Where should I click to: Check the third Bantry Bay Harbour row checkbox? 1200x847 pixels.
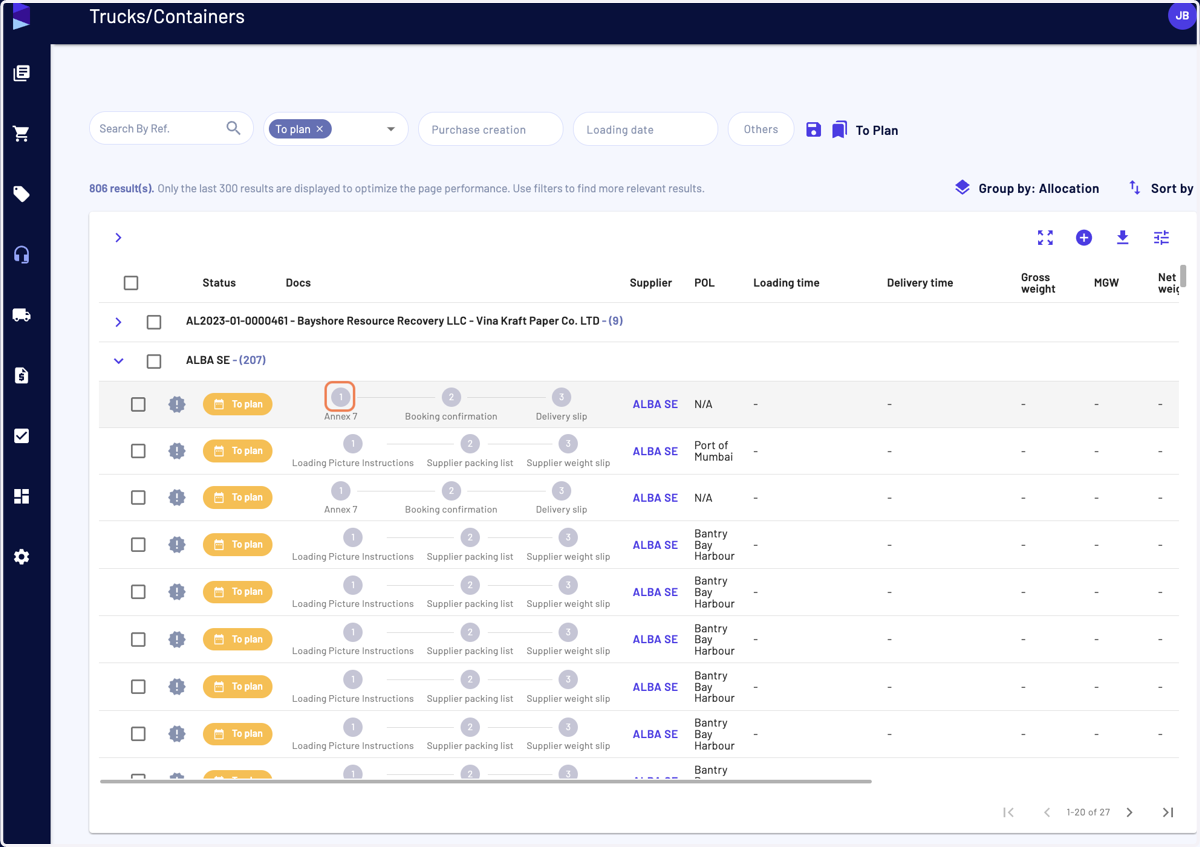(138, 639)
